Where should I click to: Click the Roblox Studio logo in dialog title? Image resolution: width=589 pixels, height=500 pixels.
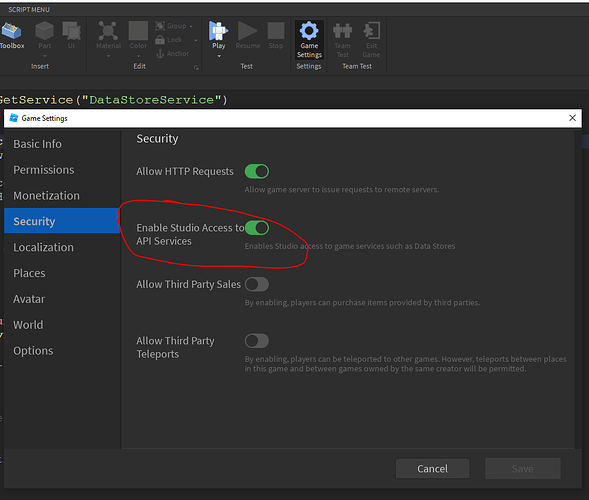[x=14, y=118]
